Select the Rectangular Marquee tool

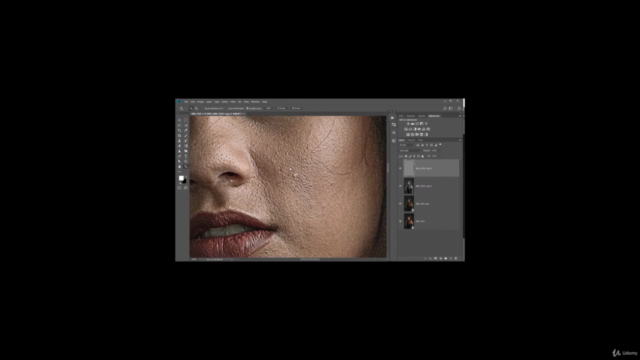[186, 120]
